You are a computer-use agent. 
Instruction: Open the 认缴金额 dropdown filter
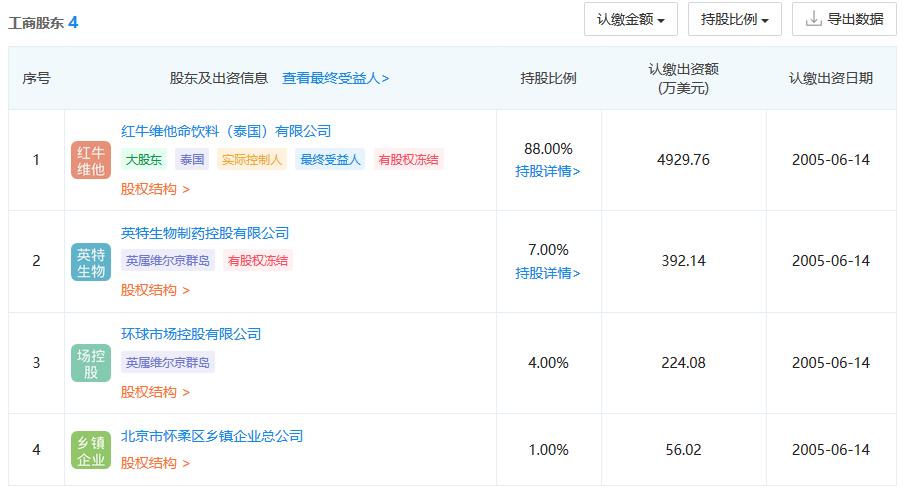[631, 19]
